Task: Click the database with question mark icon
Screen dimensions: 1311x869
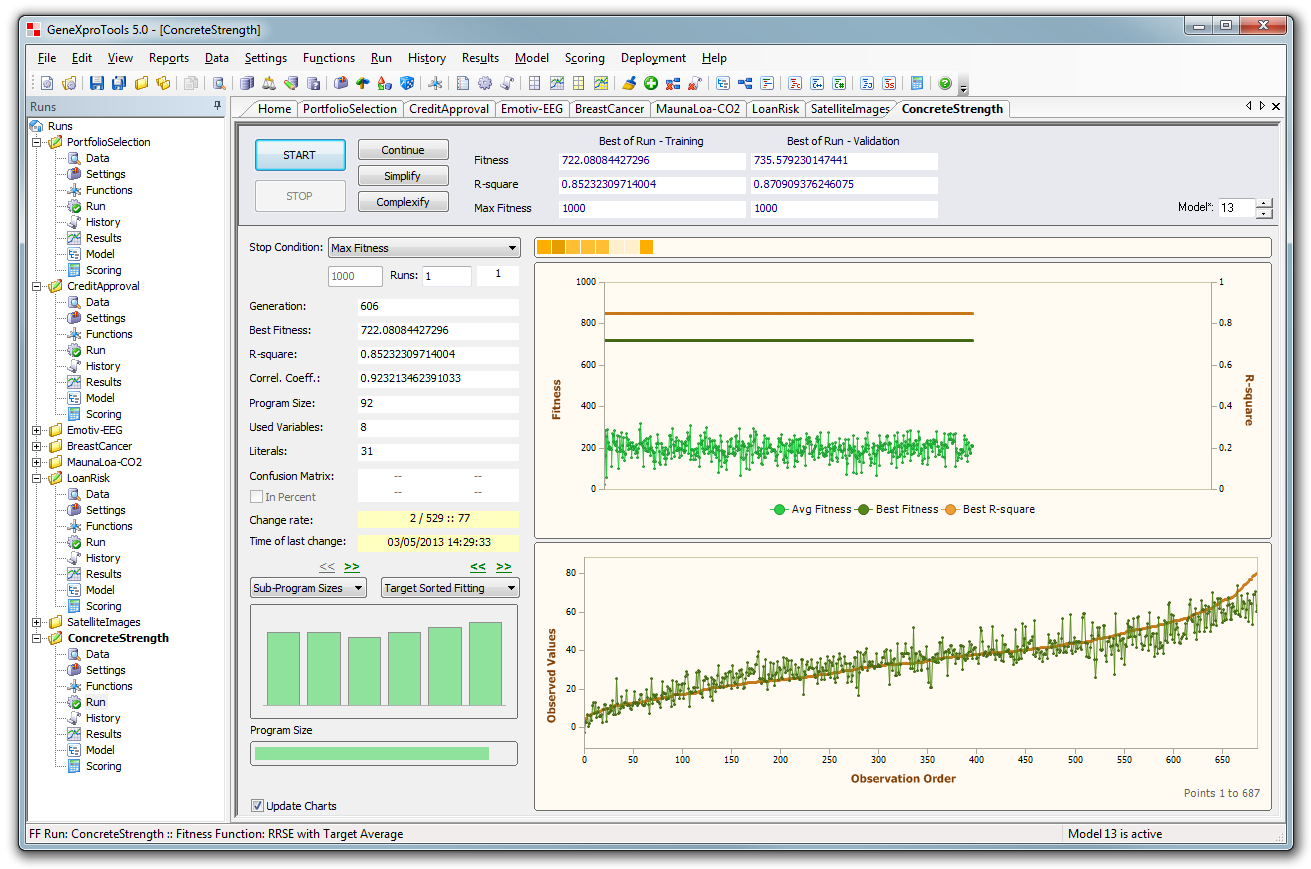Action: (314, 84)
